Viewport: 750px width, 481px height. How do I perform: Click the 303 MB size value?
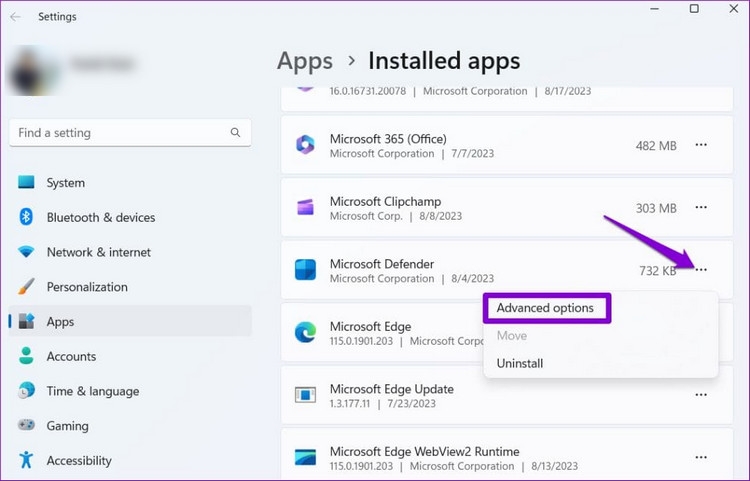pos(656,208)
